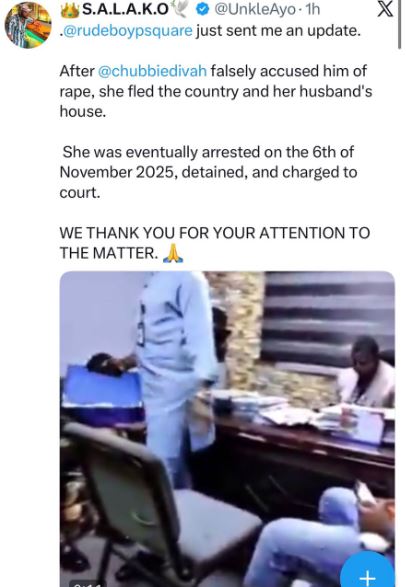The image size is (406, 587).
Task: Open the @rudeboypsquare mention
Action: click(126, 31)
